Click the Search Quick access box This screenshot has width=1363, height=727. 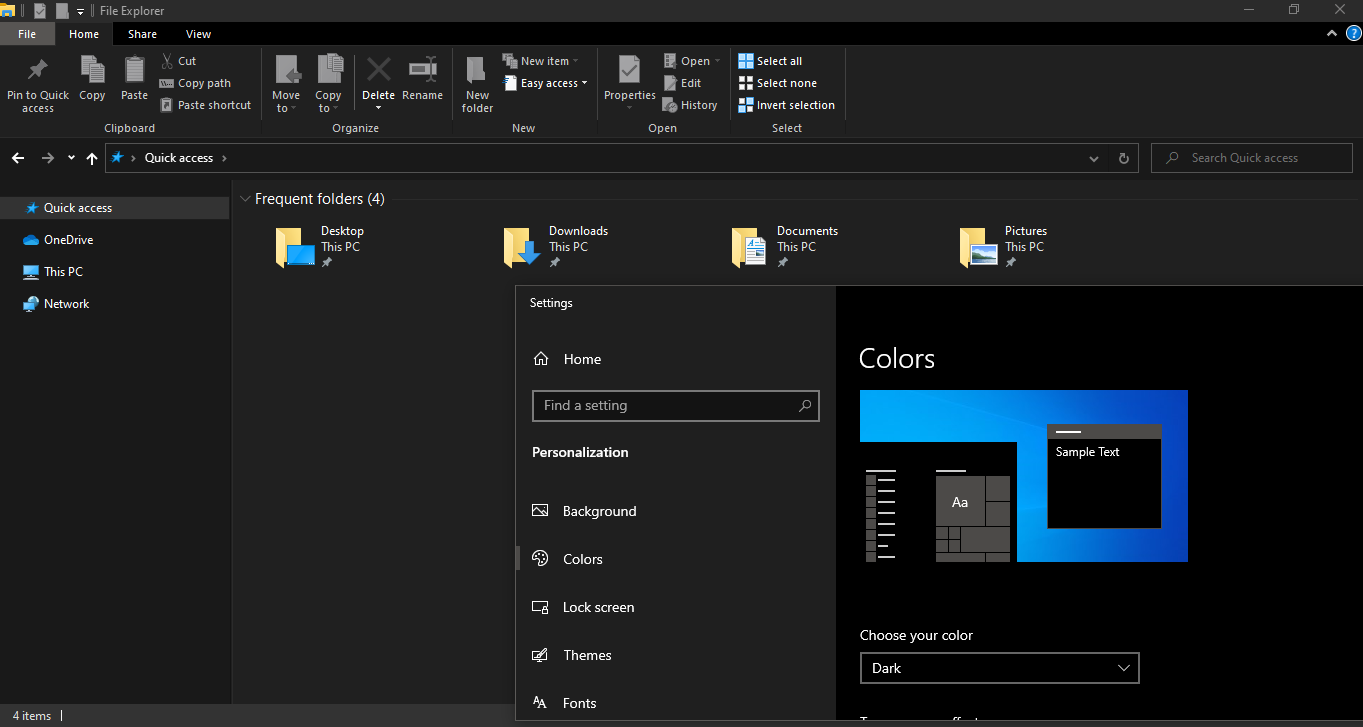(1251, 158)
